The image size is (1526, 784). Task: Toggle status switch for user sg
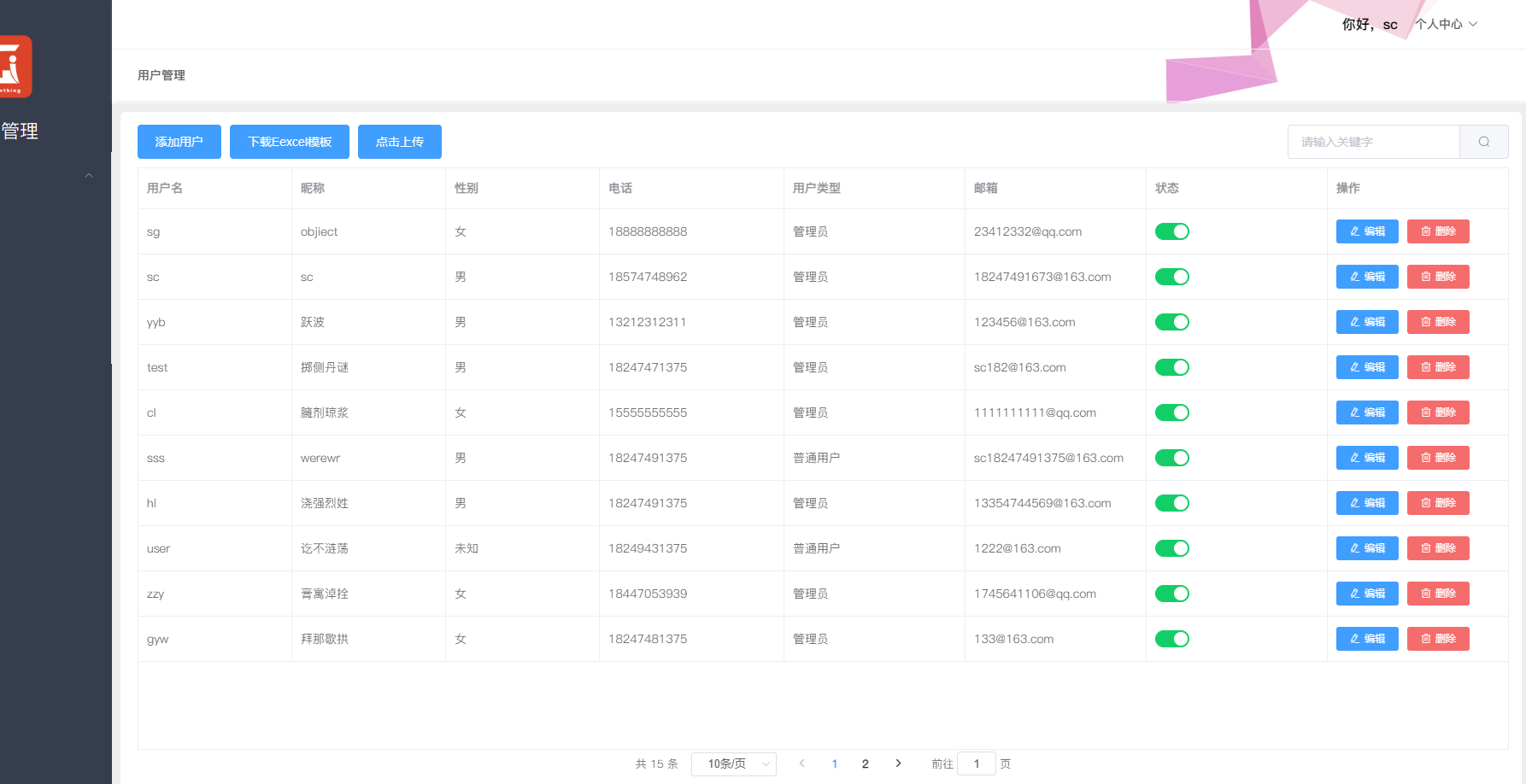(x=1172, y=231)
